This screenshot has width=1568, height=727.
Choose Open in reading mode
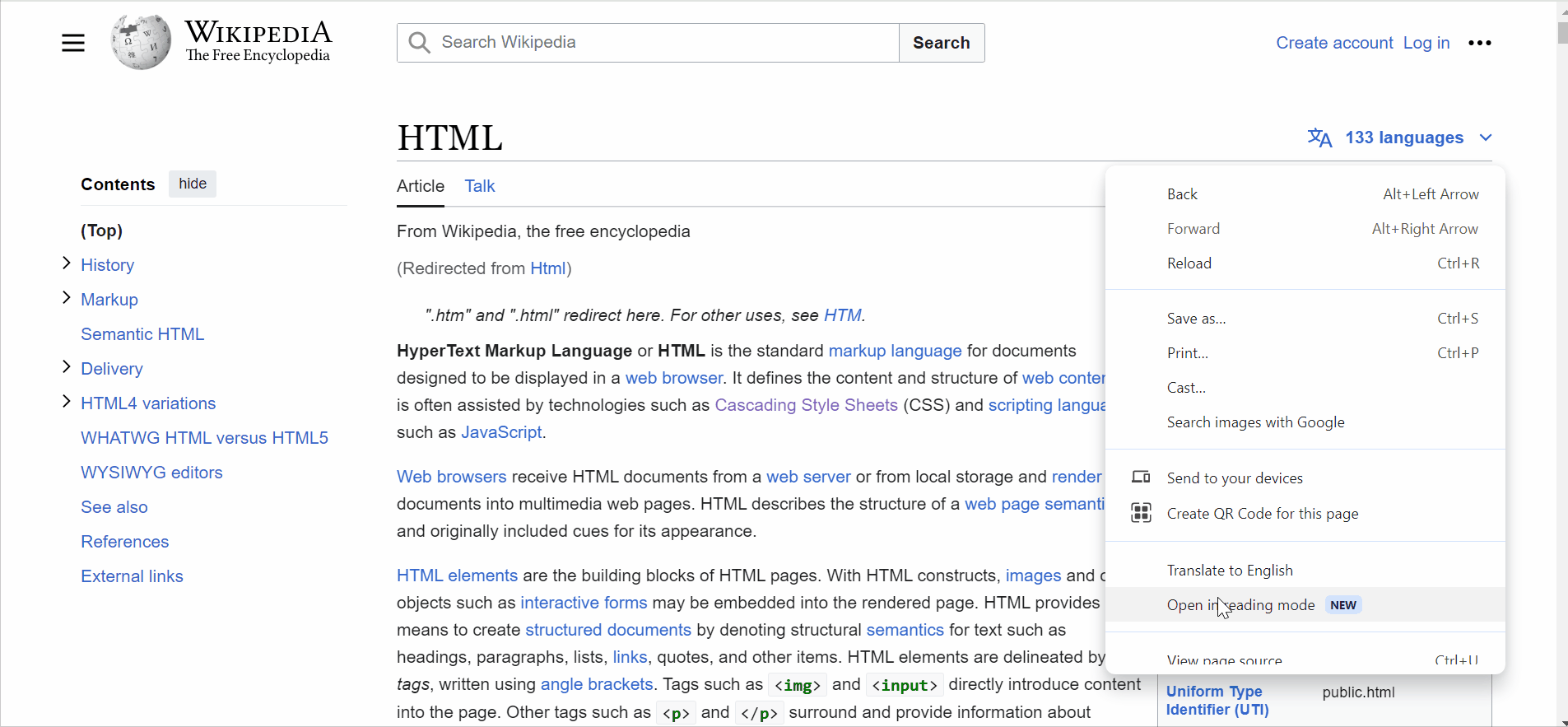point(1305,605)
